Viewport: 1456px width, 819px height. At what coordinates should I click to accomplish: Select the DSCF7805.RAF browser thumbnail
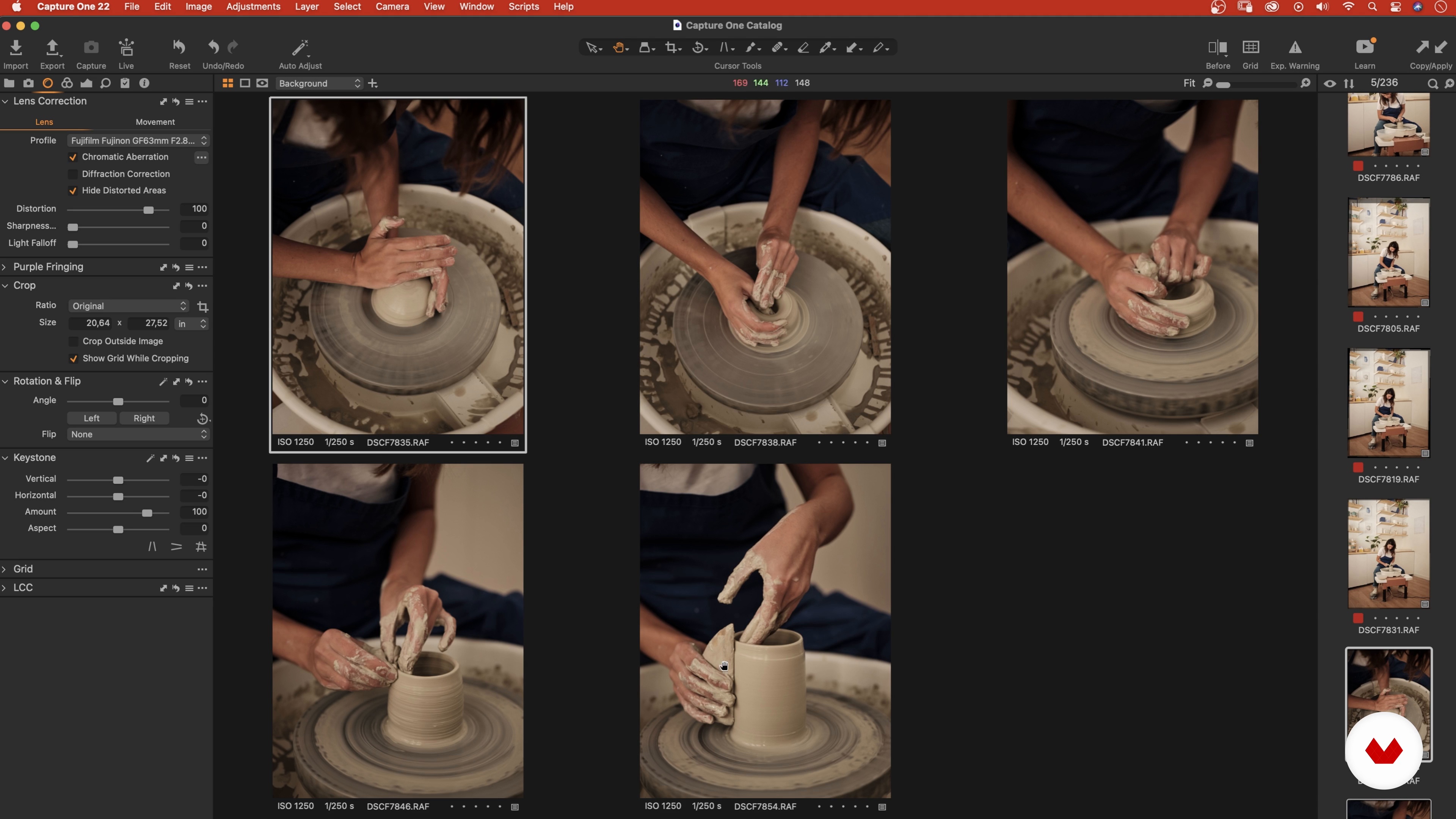(1389, 252)
